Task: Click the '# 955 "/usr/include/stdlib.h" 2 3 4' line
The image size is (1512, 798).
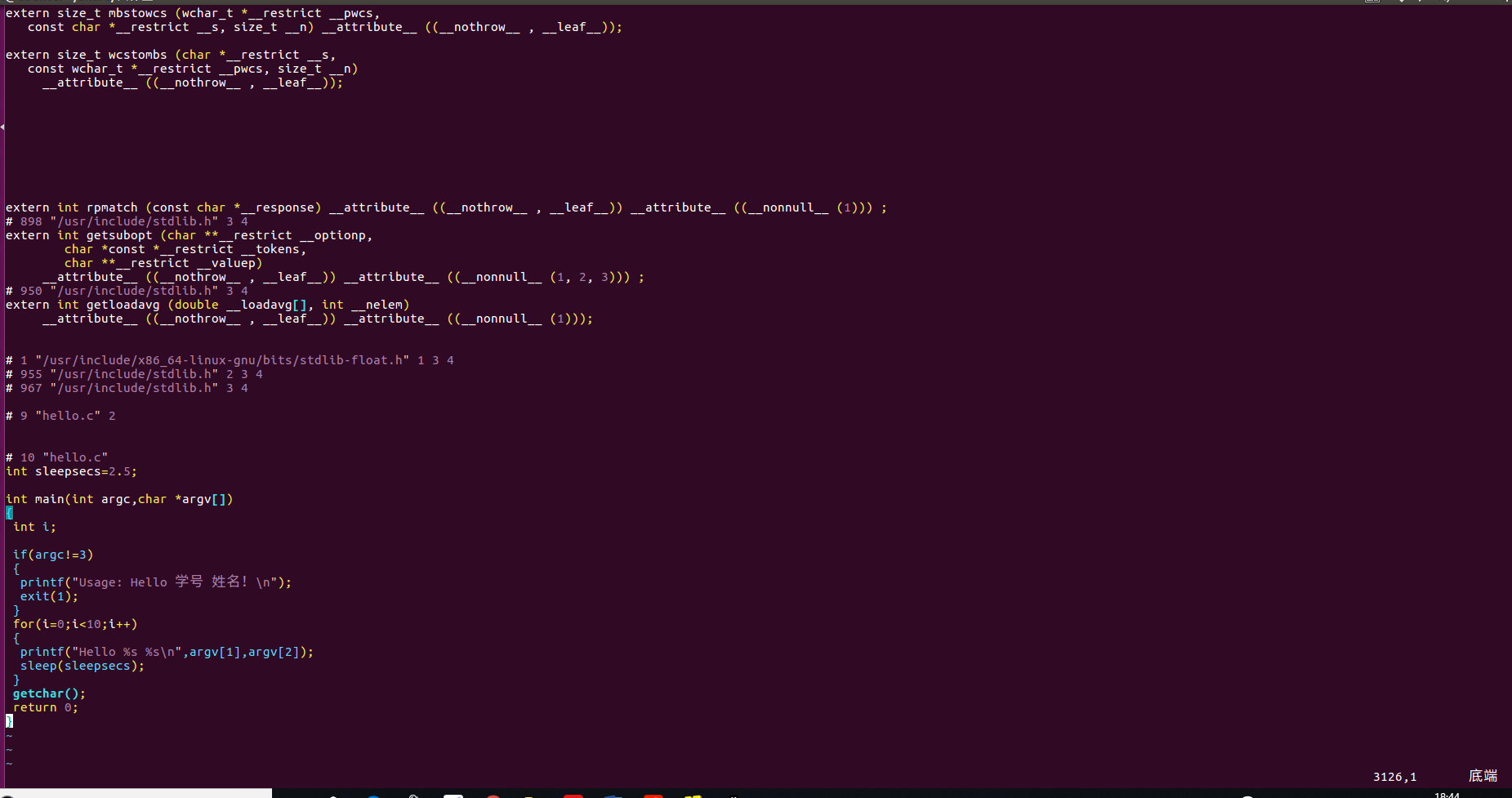Action: coord(134,374)
